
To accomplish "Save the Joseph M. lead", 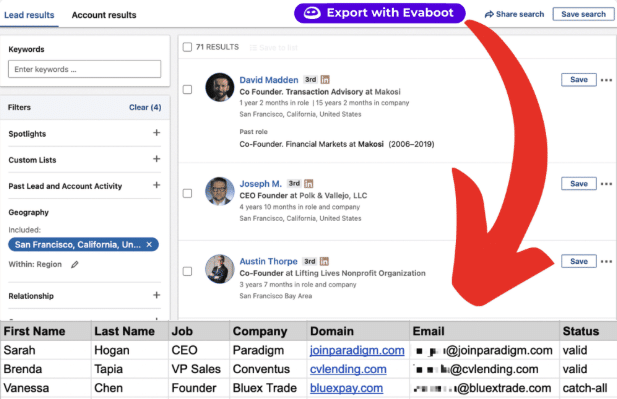I will pyautogui.click(x=579, y=184).
